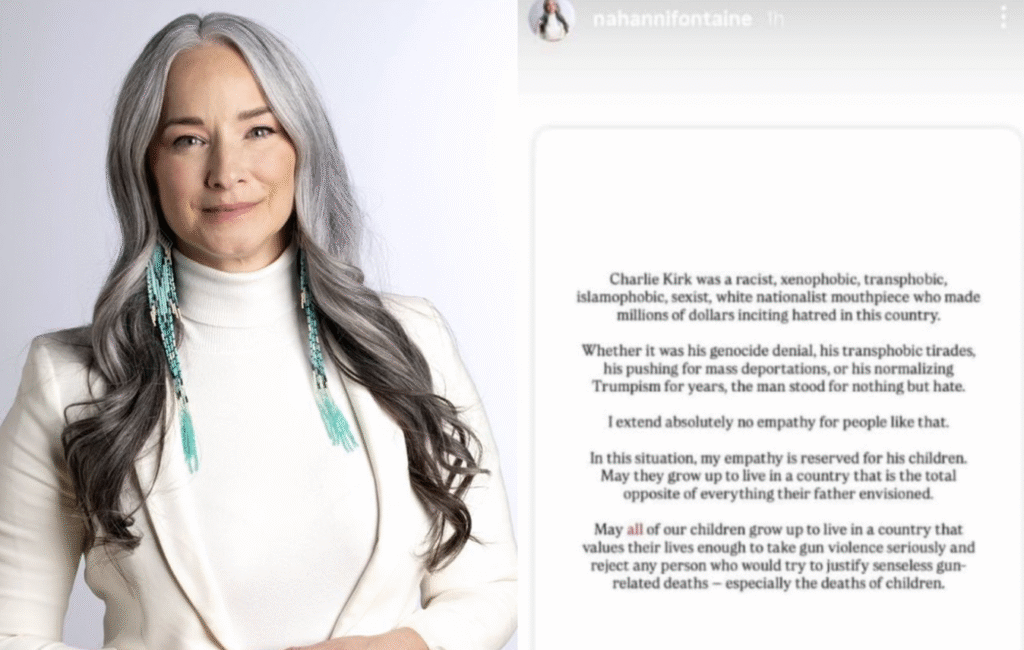
Task: Click the "1h" story timestamp
Action: [x=775, y=19]
